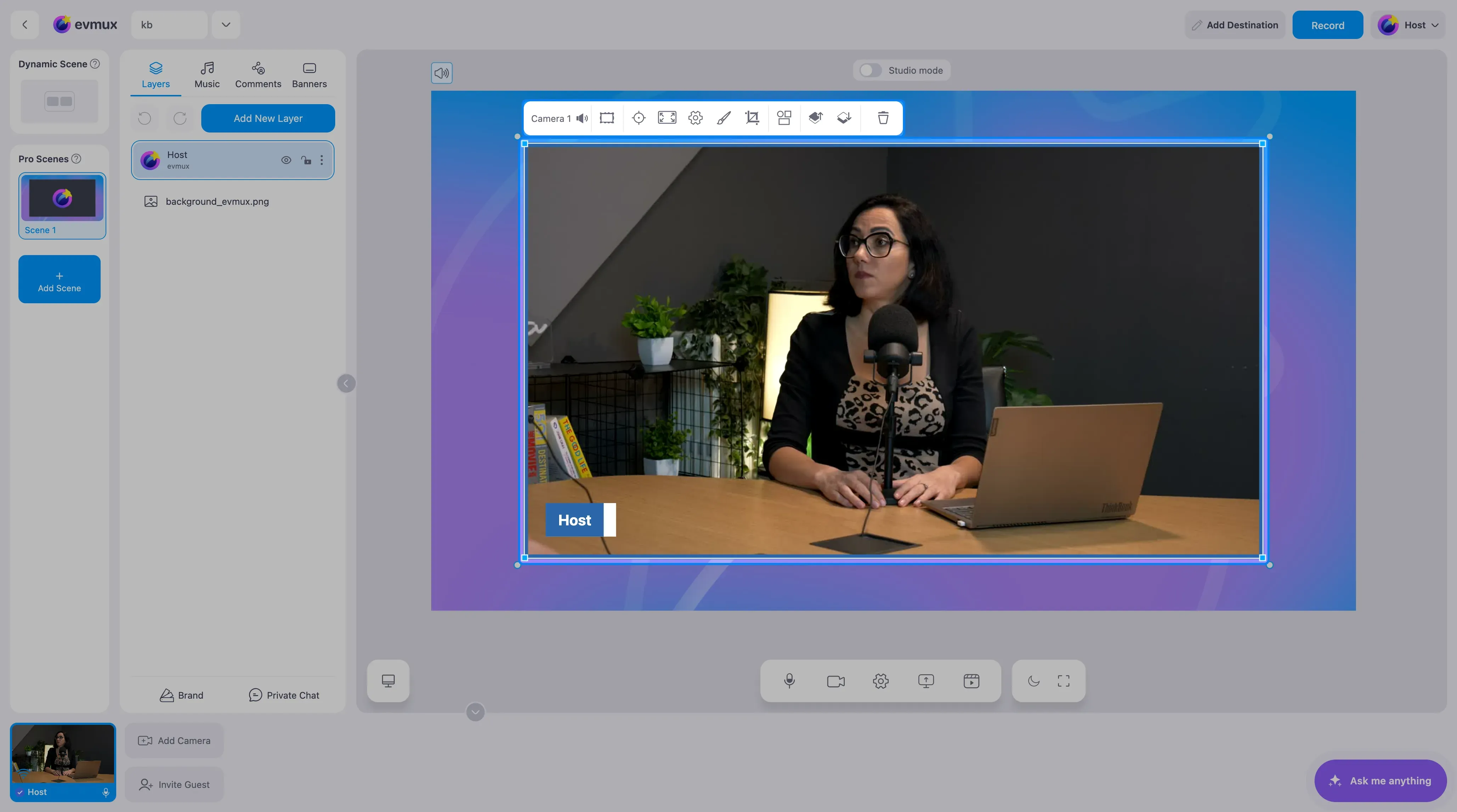The image size is (1457, 812).
Task: Toggle Studio mode switch
Action: (870, 70)
